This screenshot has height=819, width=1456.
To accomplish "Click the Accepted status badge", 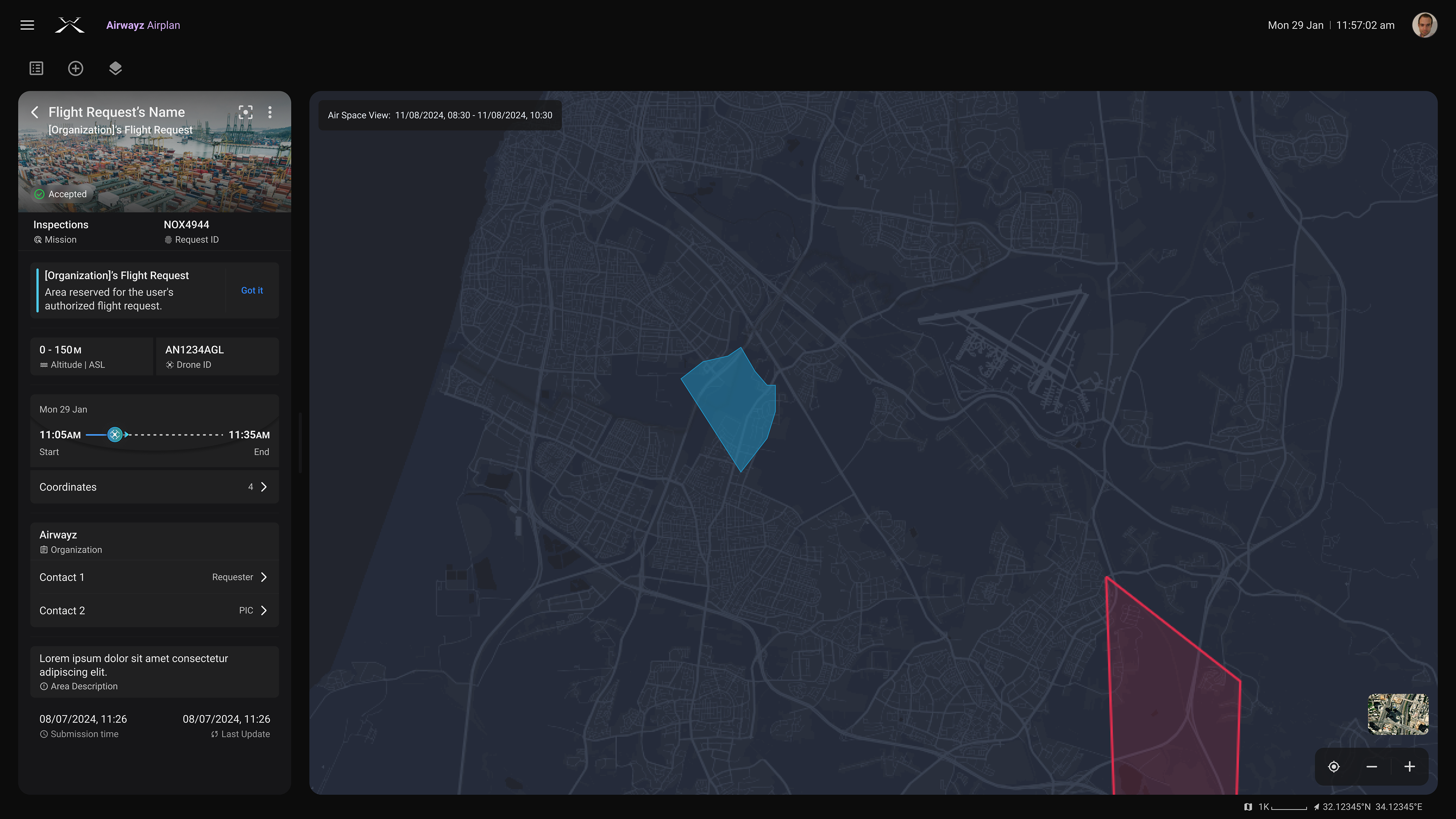I will tap(61, 193).
